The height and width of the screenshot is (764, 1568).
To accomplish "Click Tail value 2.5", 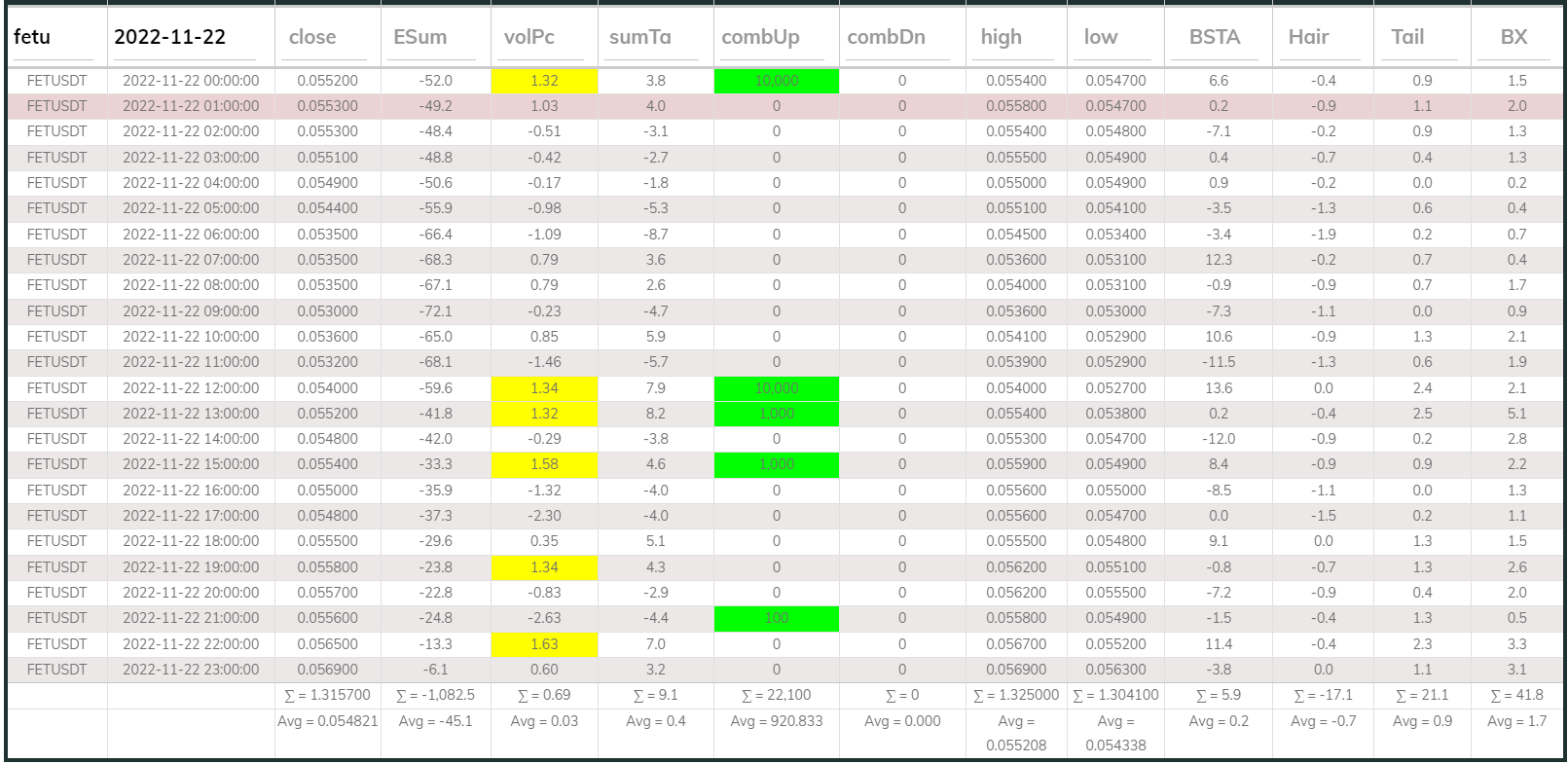I will click(1422, 414).
